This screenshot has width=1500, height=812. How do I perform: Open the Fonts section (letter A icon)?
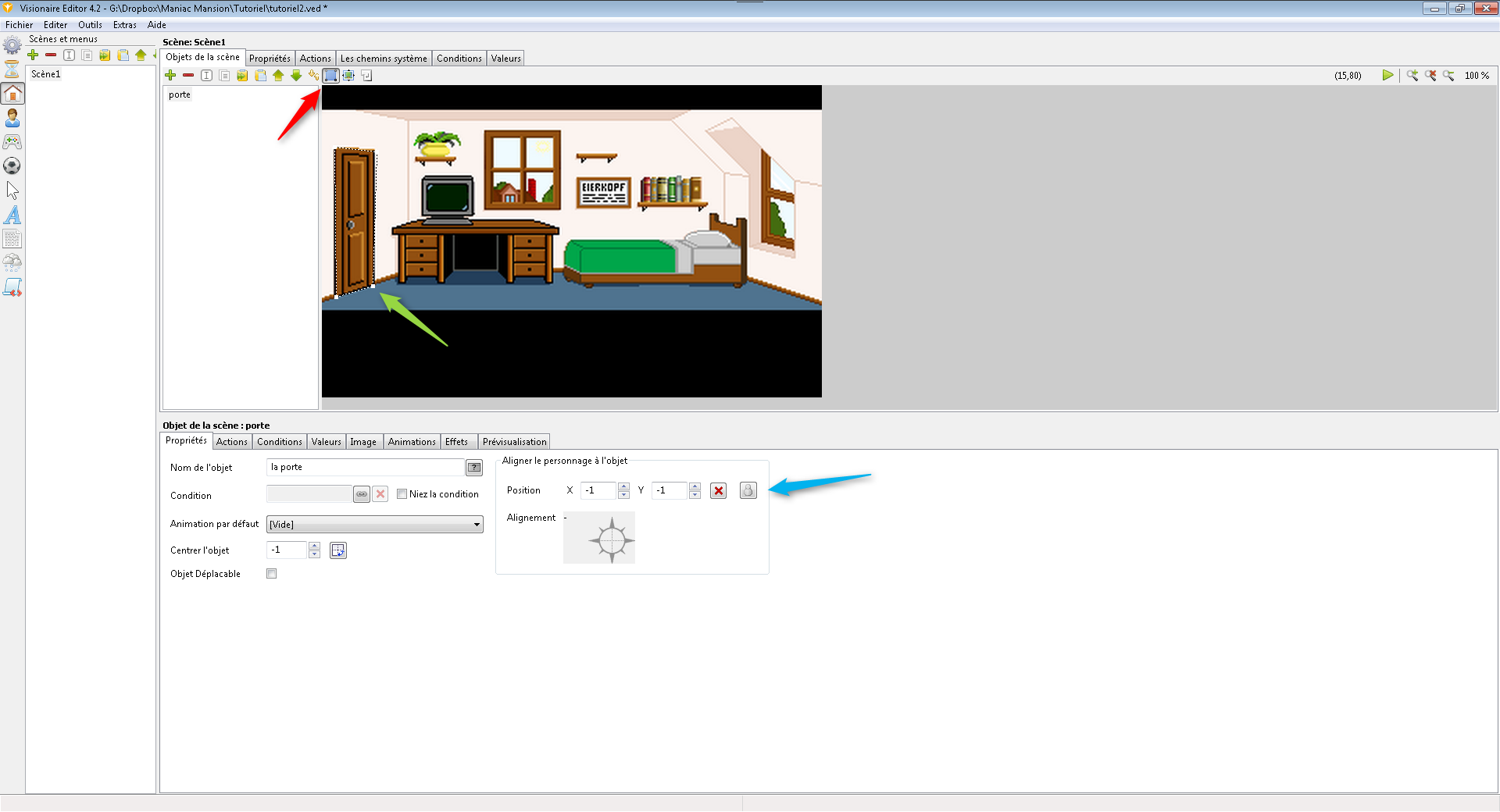12,215
